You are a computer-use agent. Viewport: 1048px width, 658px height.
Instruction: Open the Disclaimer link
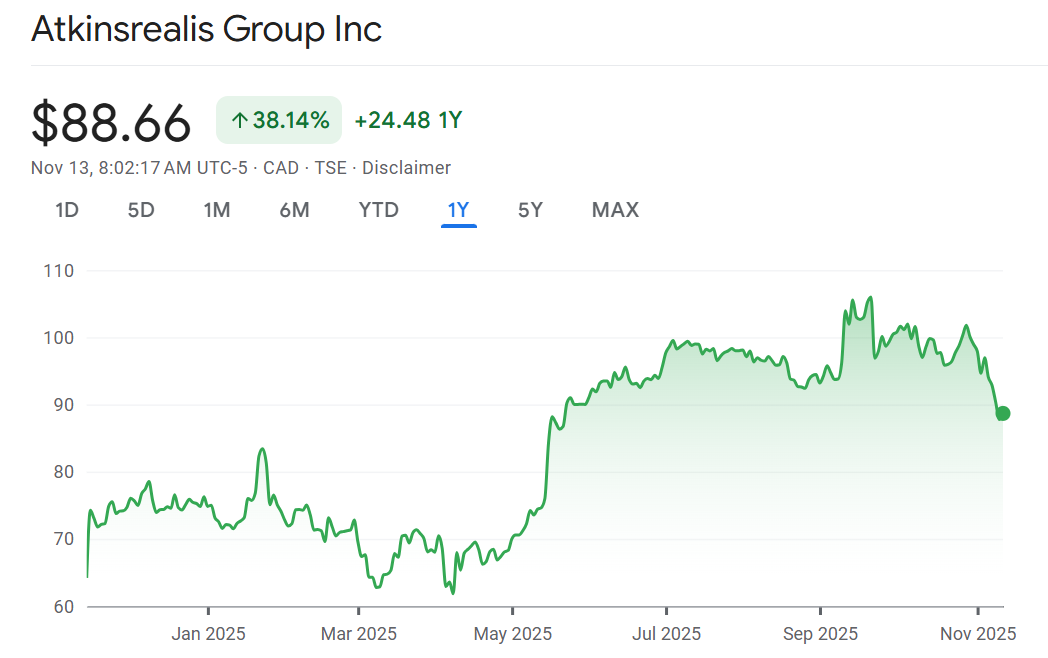(x=406, y=168)
